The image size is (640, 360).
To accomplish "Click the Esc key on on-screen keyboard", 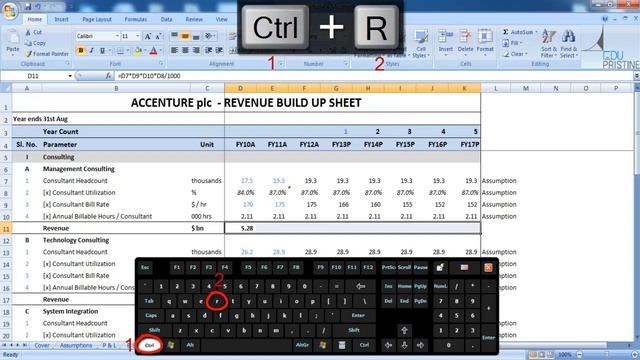I will pos(145,268).
